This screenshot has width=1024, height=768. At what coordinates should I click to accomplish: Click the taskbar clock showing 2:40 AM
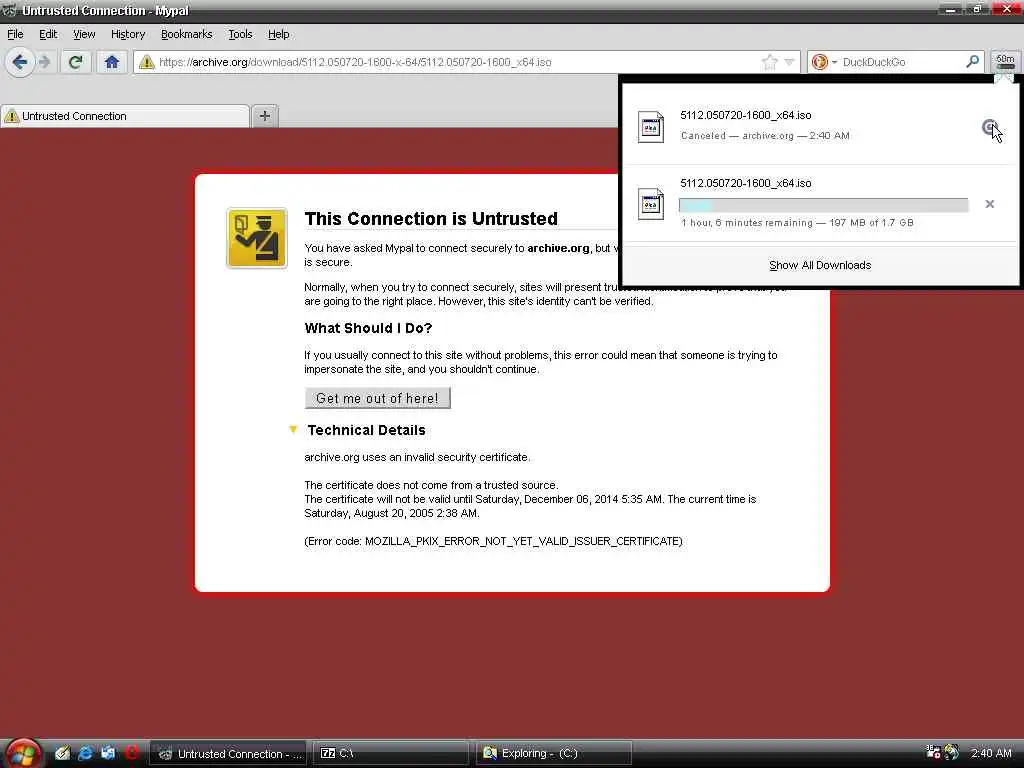coord(991,753)
